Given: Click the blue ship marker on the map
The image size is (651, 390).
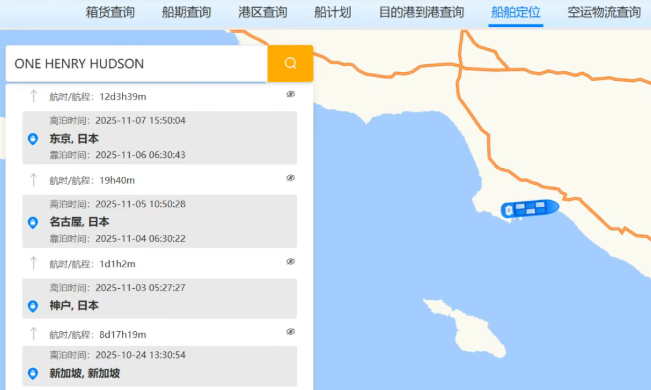Looking at the screenshot, I should [530, 208].
